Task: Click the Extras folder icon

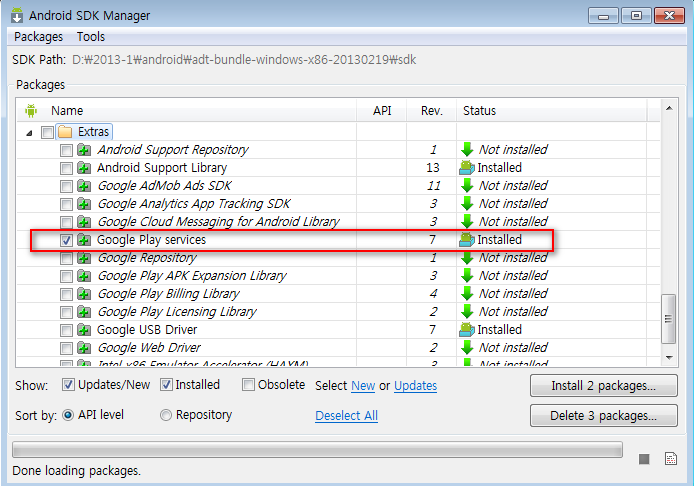Action: pyautogui.click(x=66, y=132)
